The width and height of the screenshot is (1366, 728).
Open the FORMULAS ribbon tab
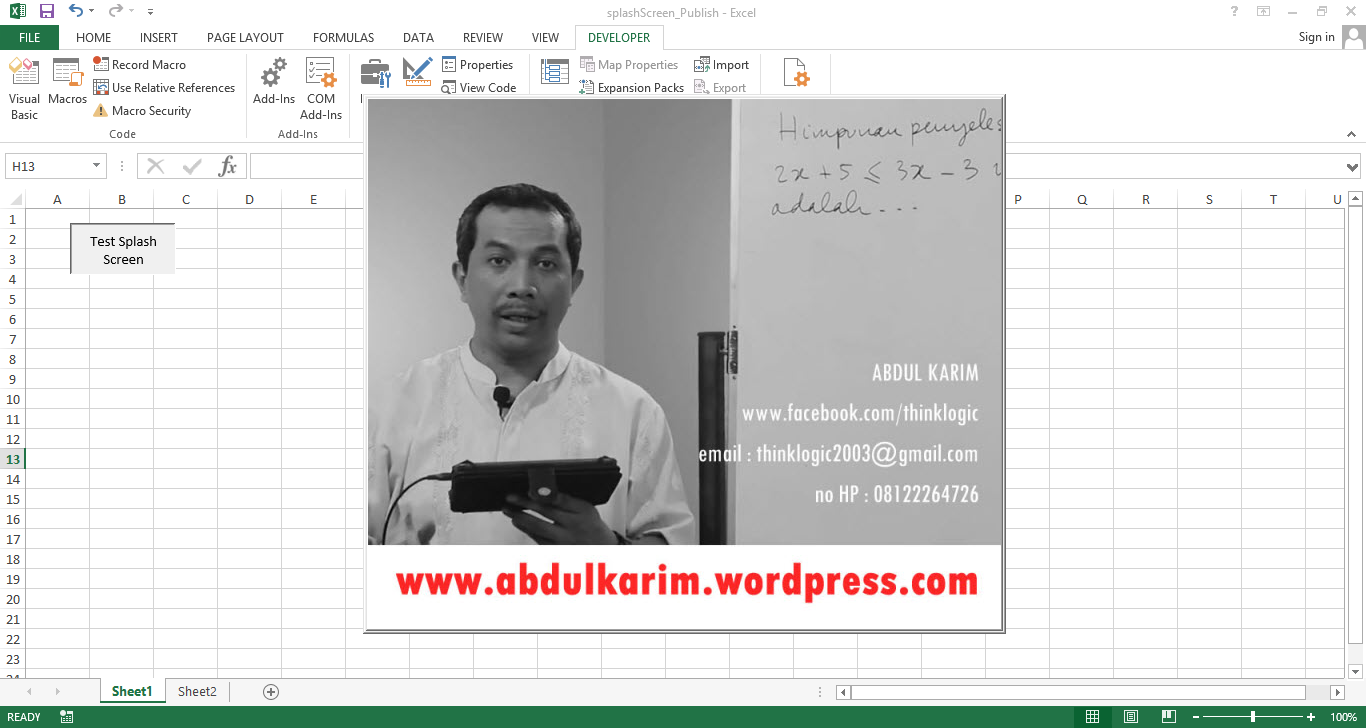click(343, 38)
